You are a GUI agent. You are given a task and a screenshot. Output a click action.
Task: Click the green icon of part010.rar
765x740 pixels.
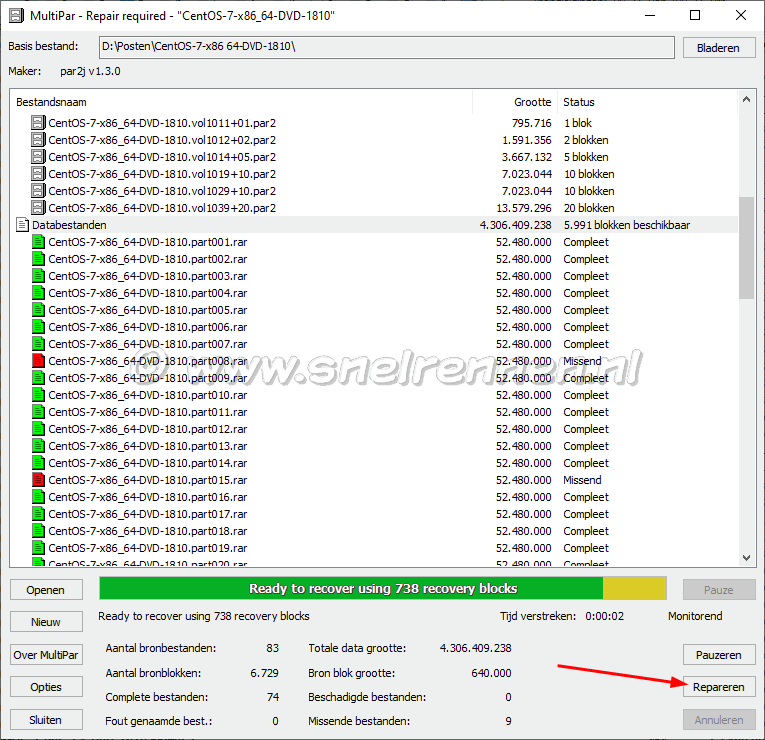coord(39,395)
